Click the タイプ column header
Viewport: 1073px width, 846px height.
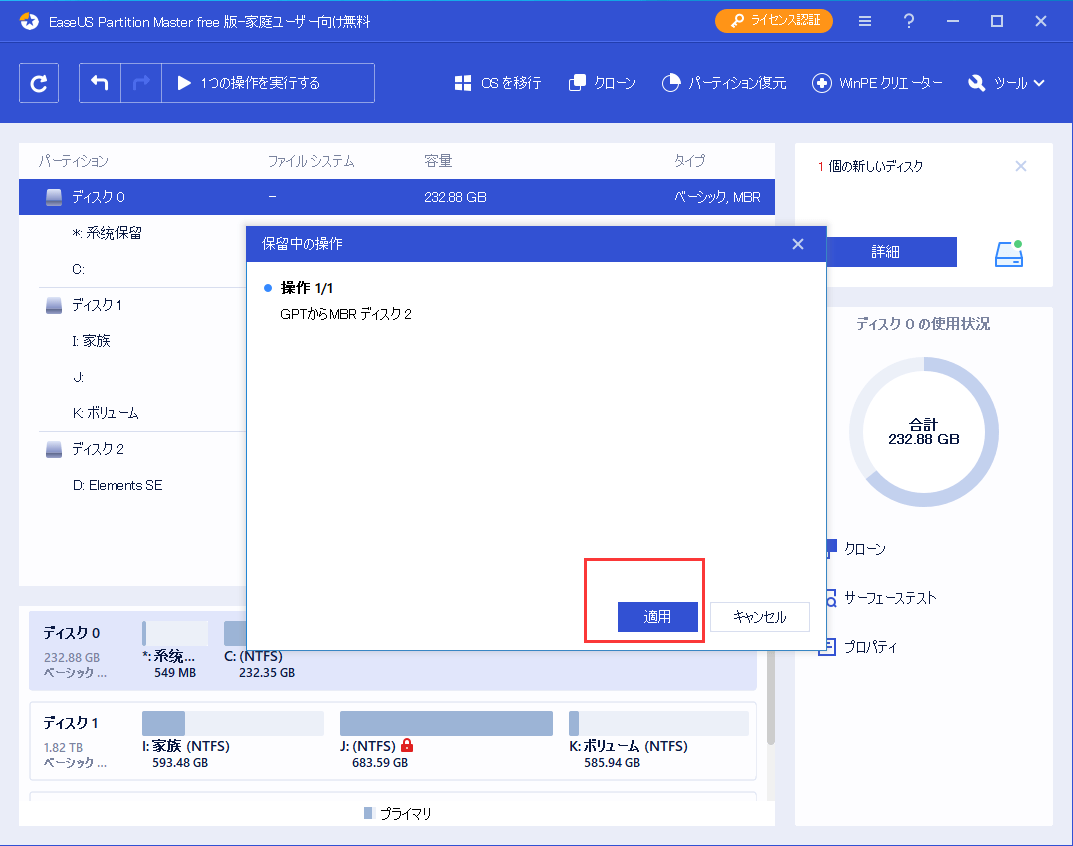click(x=689, y=161)
